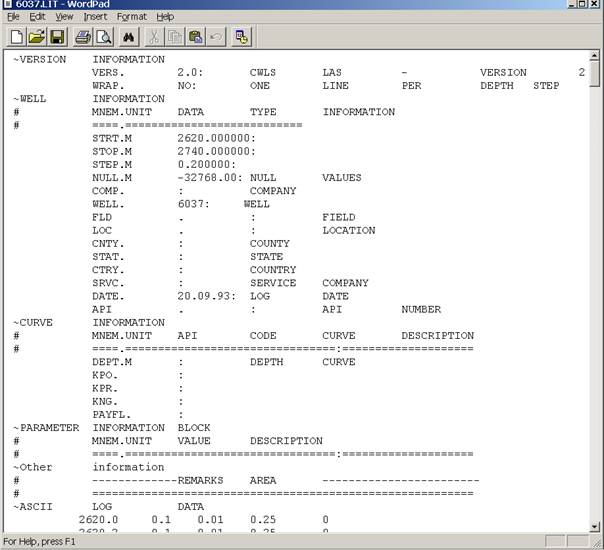The height and width of the screenshot is (550, 604).
Task: Click the ~ASCII section header text
Action: click(33, 506)
